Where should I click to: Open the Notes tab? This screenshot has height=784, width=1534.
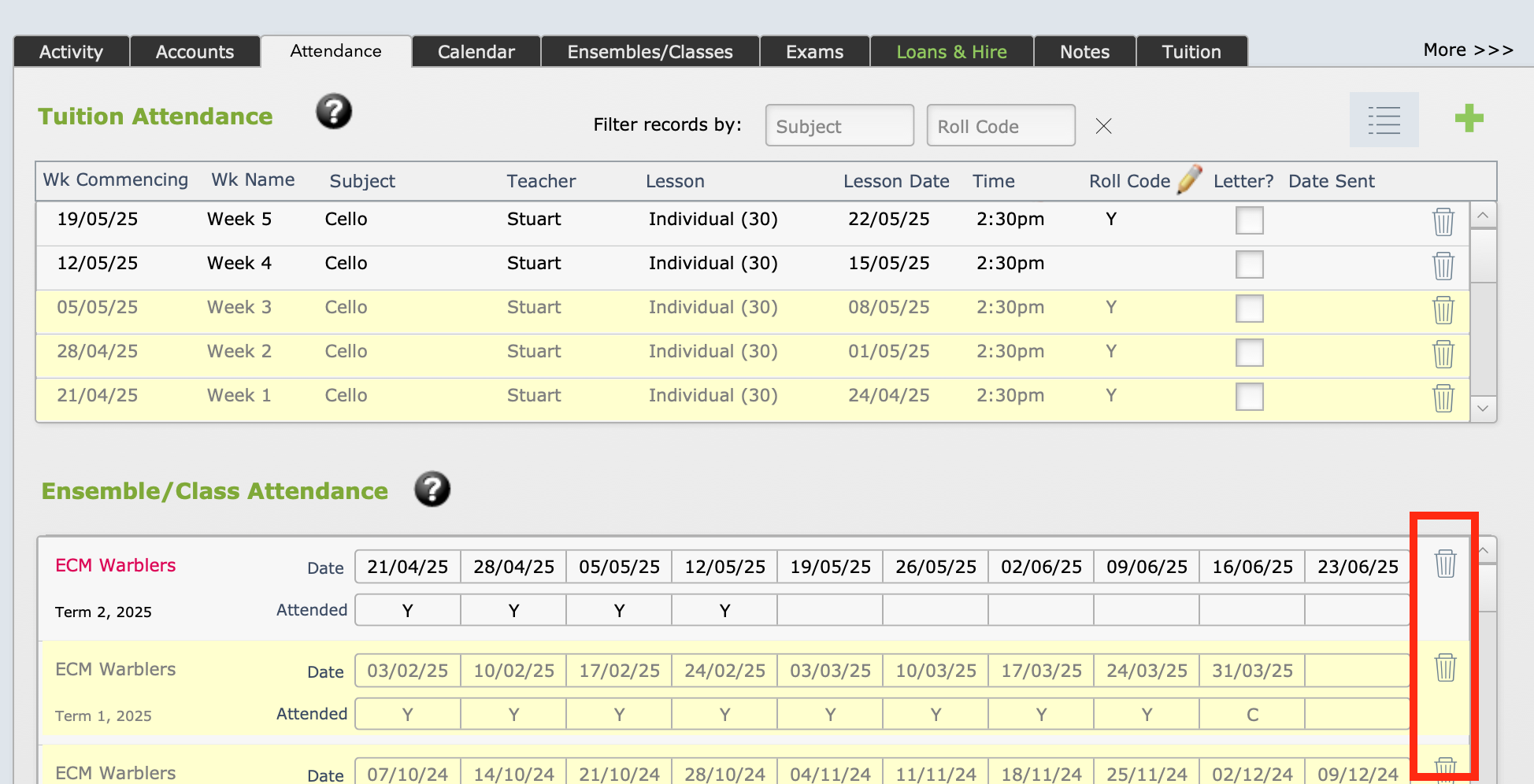[x=1085, y=52]
